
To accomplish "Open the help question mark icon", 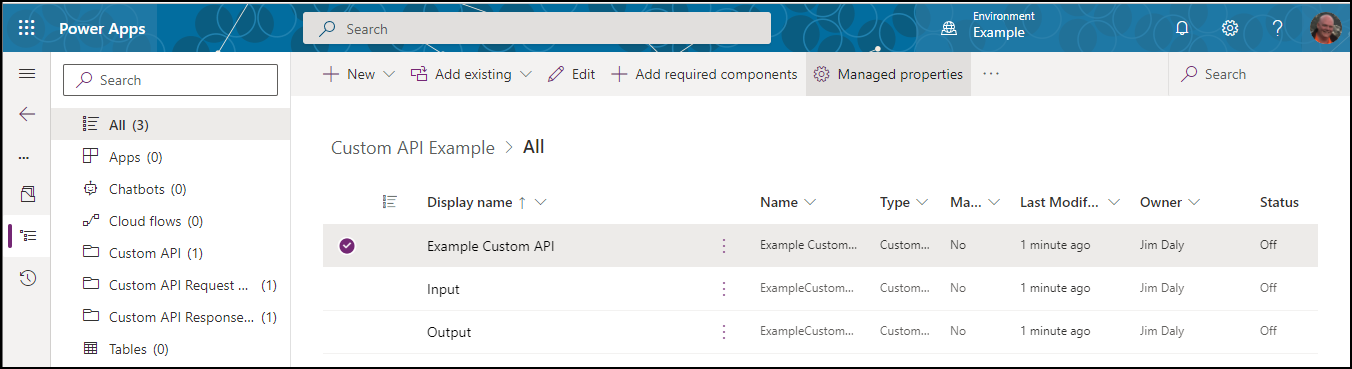I will click(1278, 28).
